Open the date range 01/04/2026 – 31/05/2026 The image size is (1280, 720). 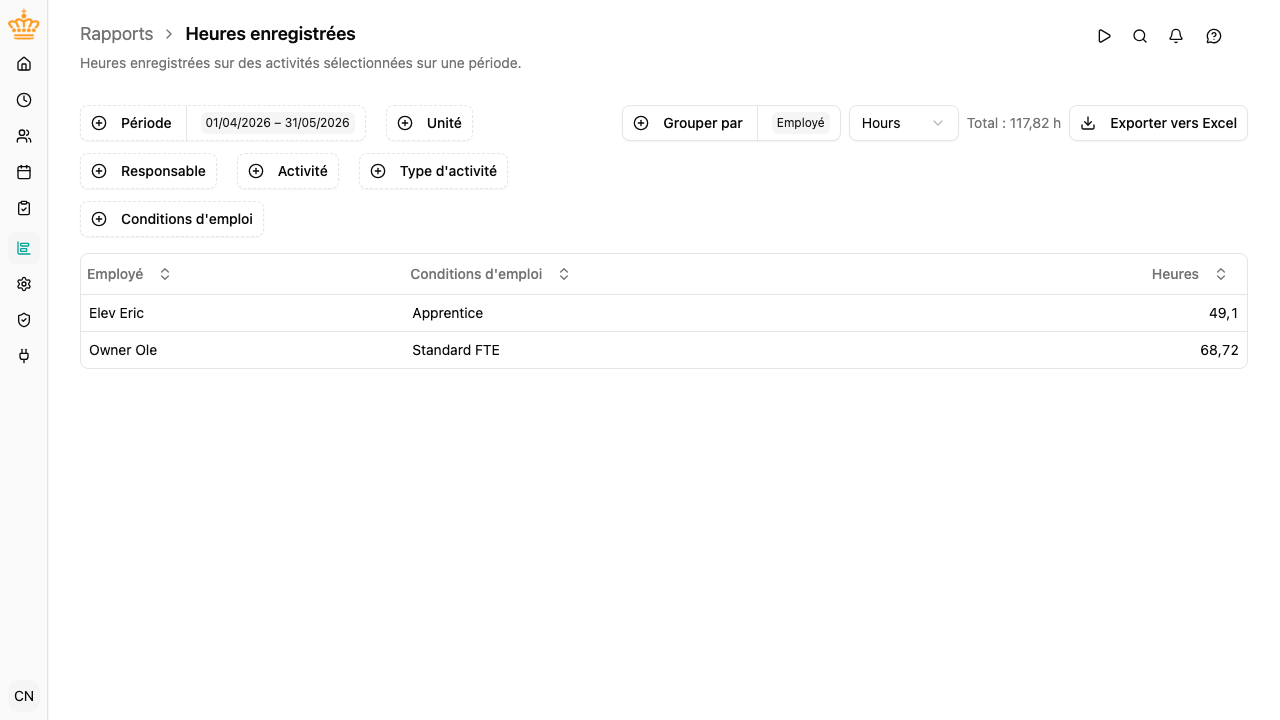click(x=278, y=123)
